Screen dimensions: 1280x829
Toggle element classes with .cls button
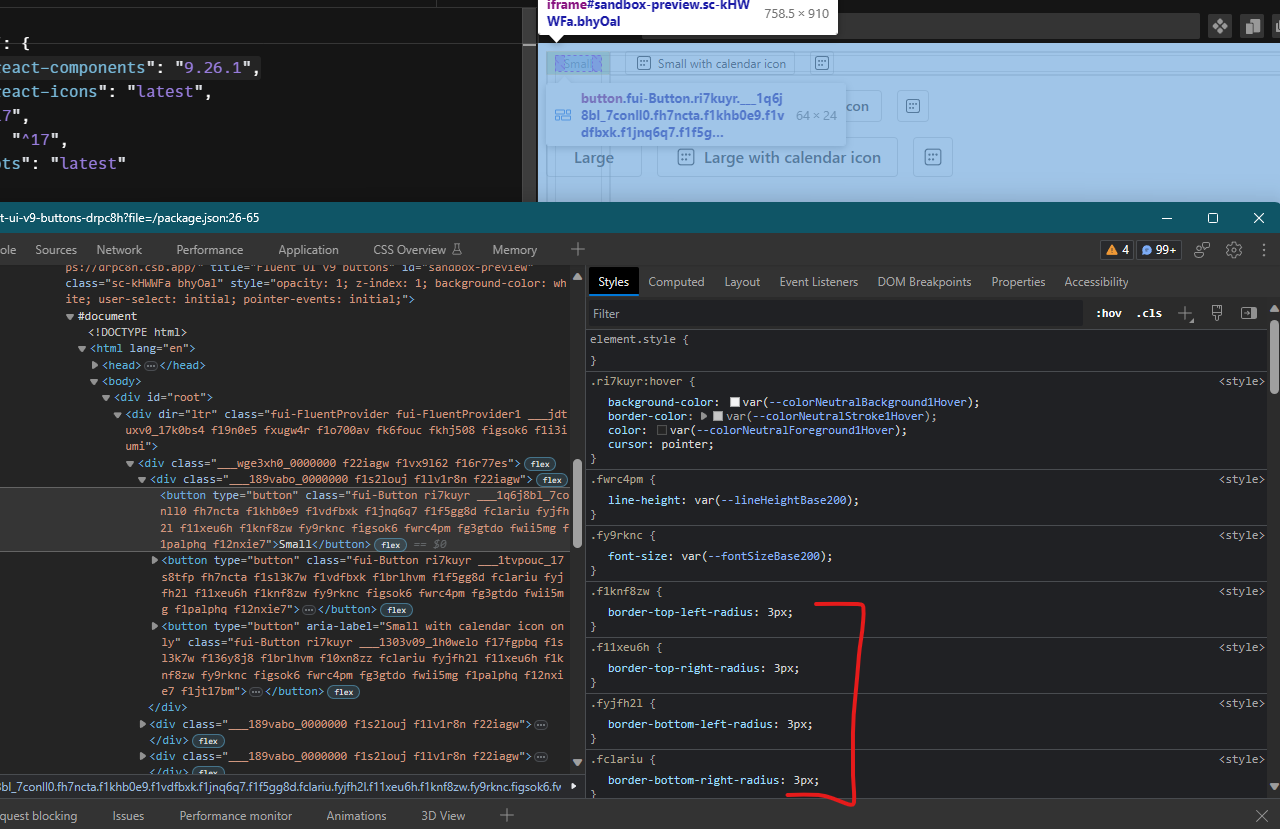[1148, 313]
